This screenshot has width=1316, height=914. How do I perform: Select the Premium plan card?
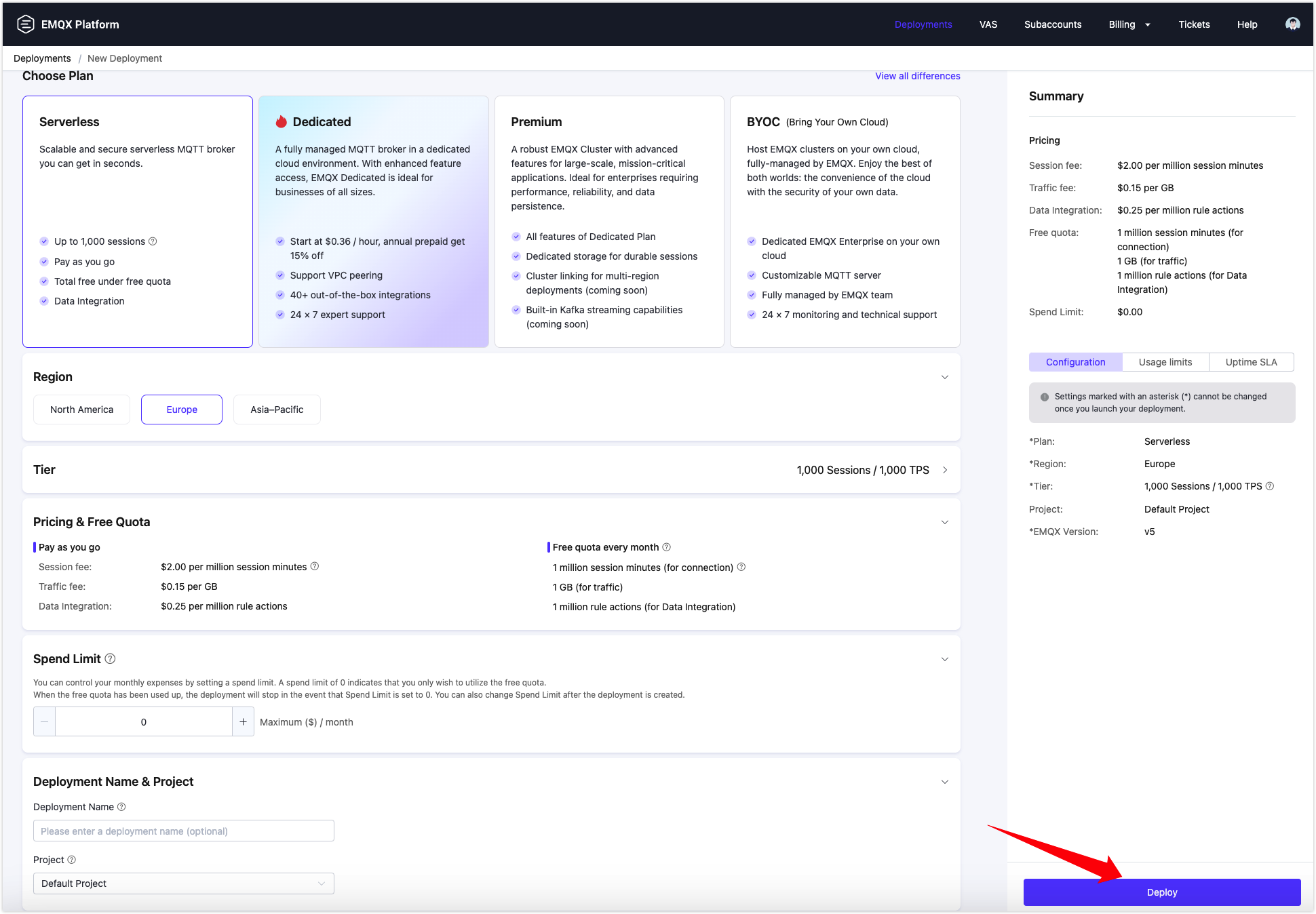[609, 222]
